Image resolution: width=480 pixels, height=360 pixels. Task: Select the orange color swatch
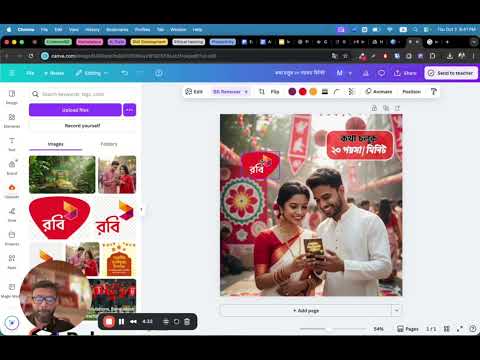[313, 91]
